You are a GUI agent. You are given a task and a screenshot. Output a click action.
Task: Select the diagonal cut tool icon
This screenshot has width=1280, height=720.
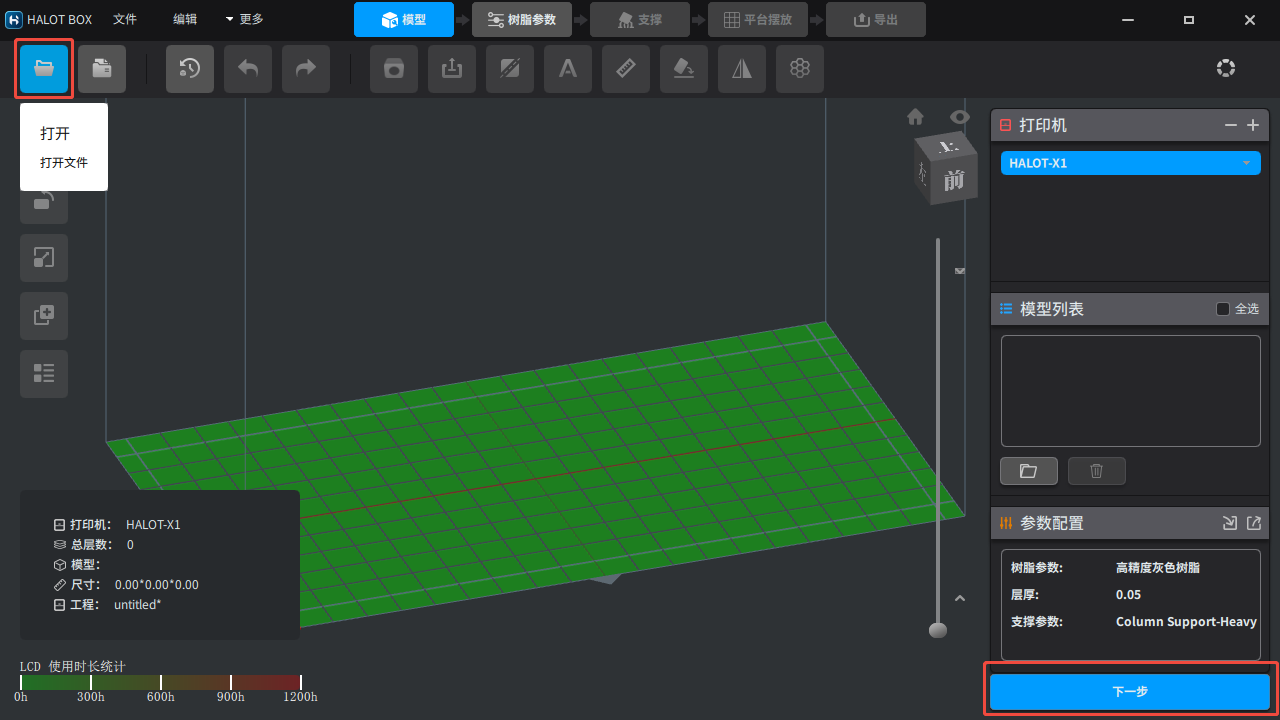[510, 69]
